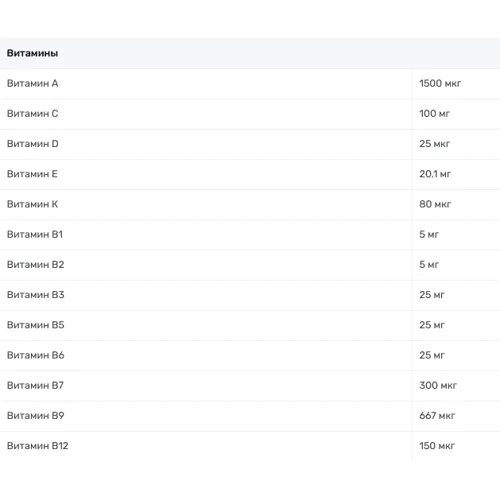500x500 pixels.
Task: Select the Витамин B12 row label
Action: pyautogui.click(x=37, y=446)
